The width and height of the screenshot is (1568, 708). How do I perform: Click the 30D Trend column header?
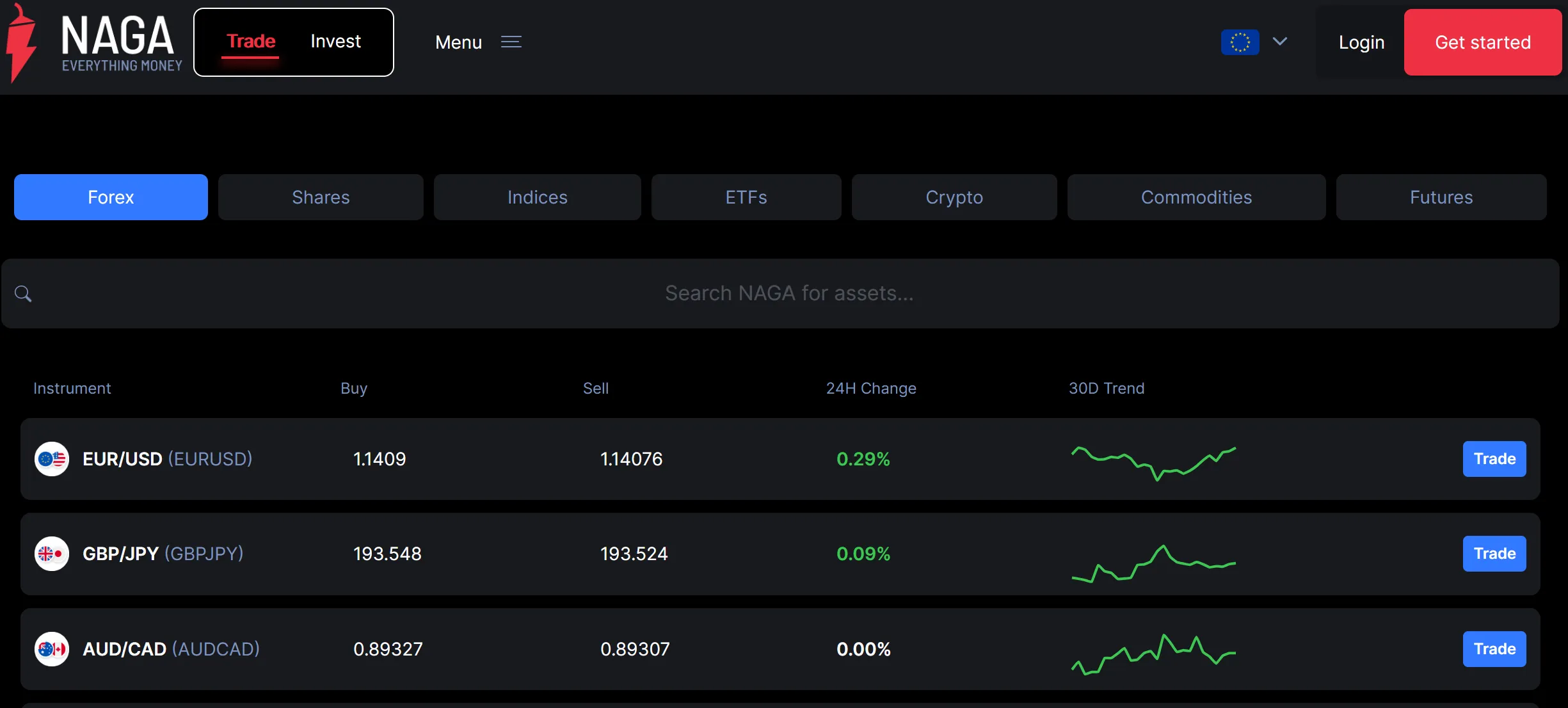click(x=1107, y=389)
